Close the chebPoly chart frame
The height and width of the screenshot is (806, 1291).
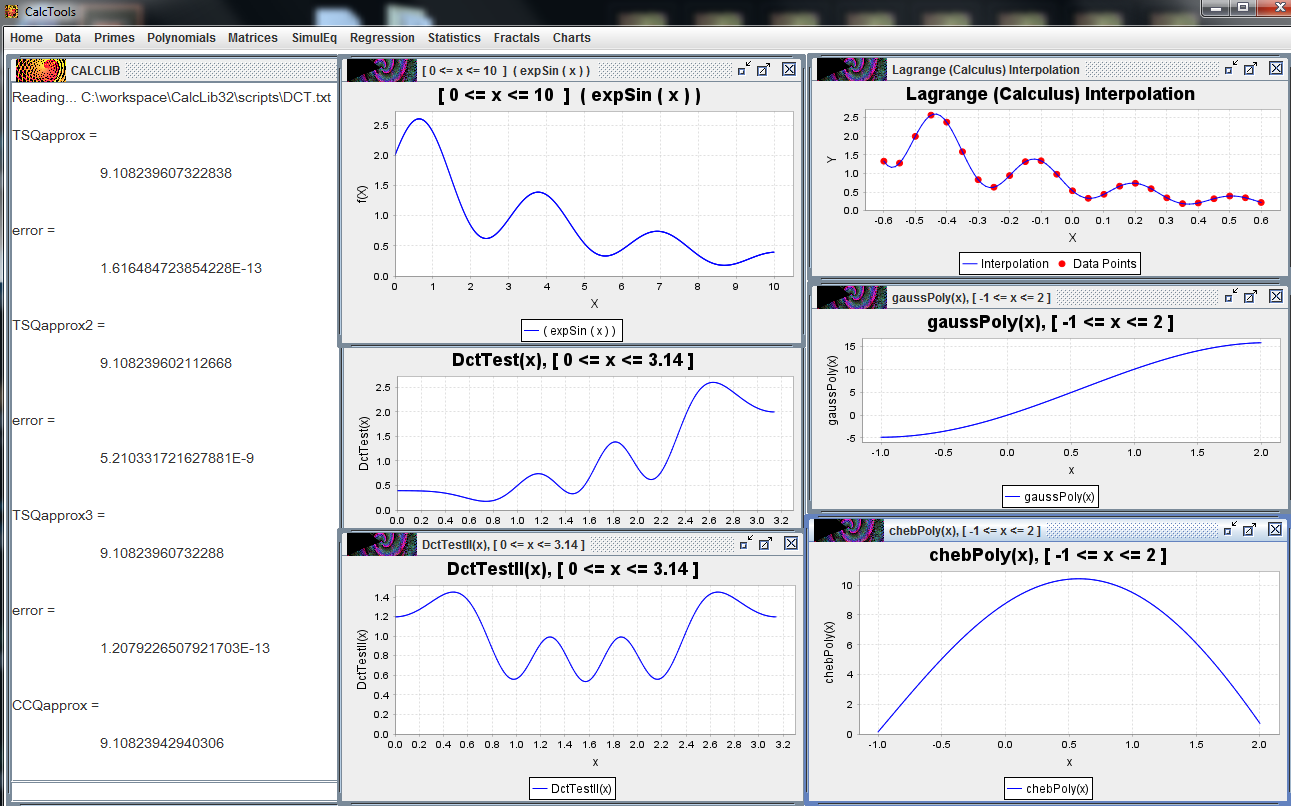[x=1276, y=529]
